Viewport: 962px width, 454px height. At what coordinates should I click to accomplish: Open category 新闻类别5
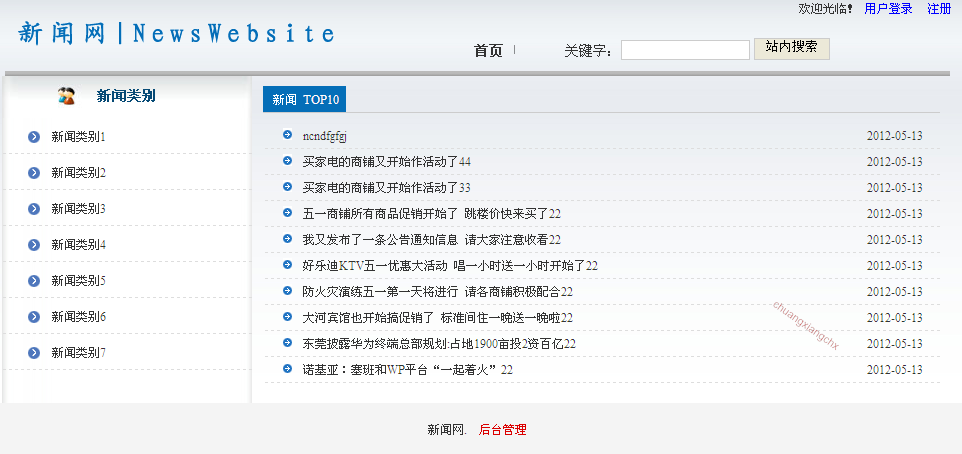tap(79, 281)
